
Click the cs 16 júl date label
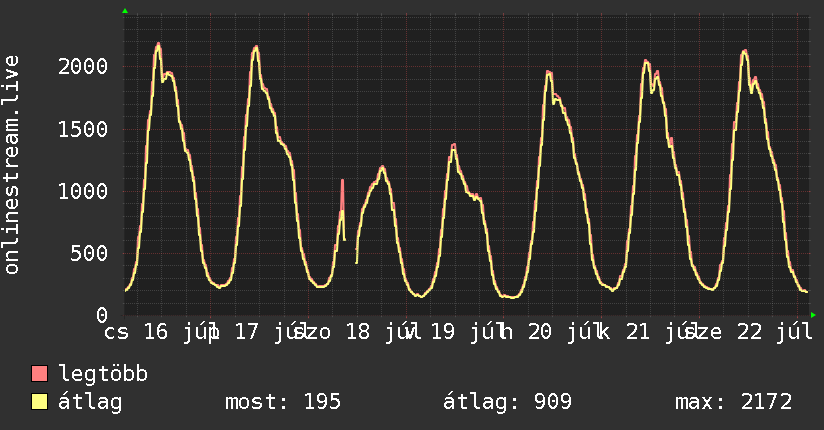(158, 332)
